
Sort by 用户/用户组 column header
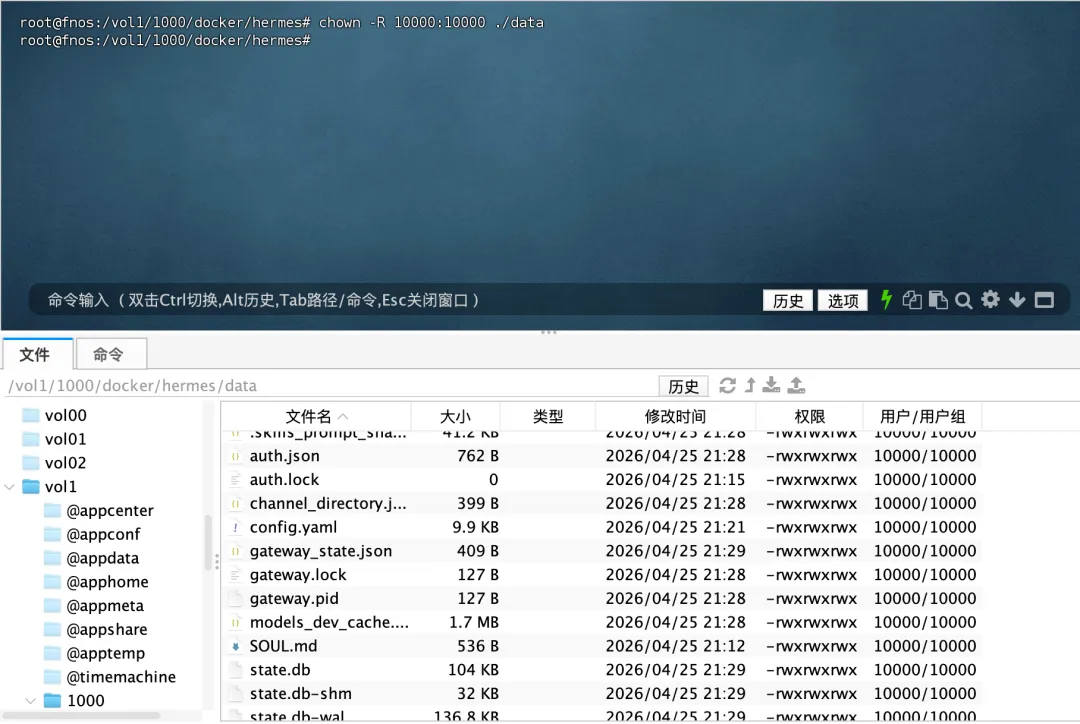click(x=922, y=417)
